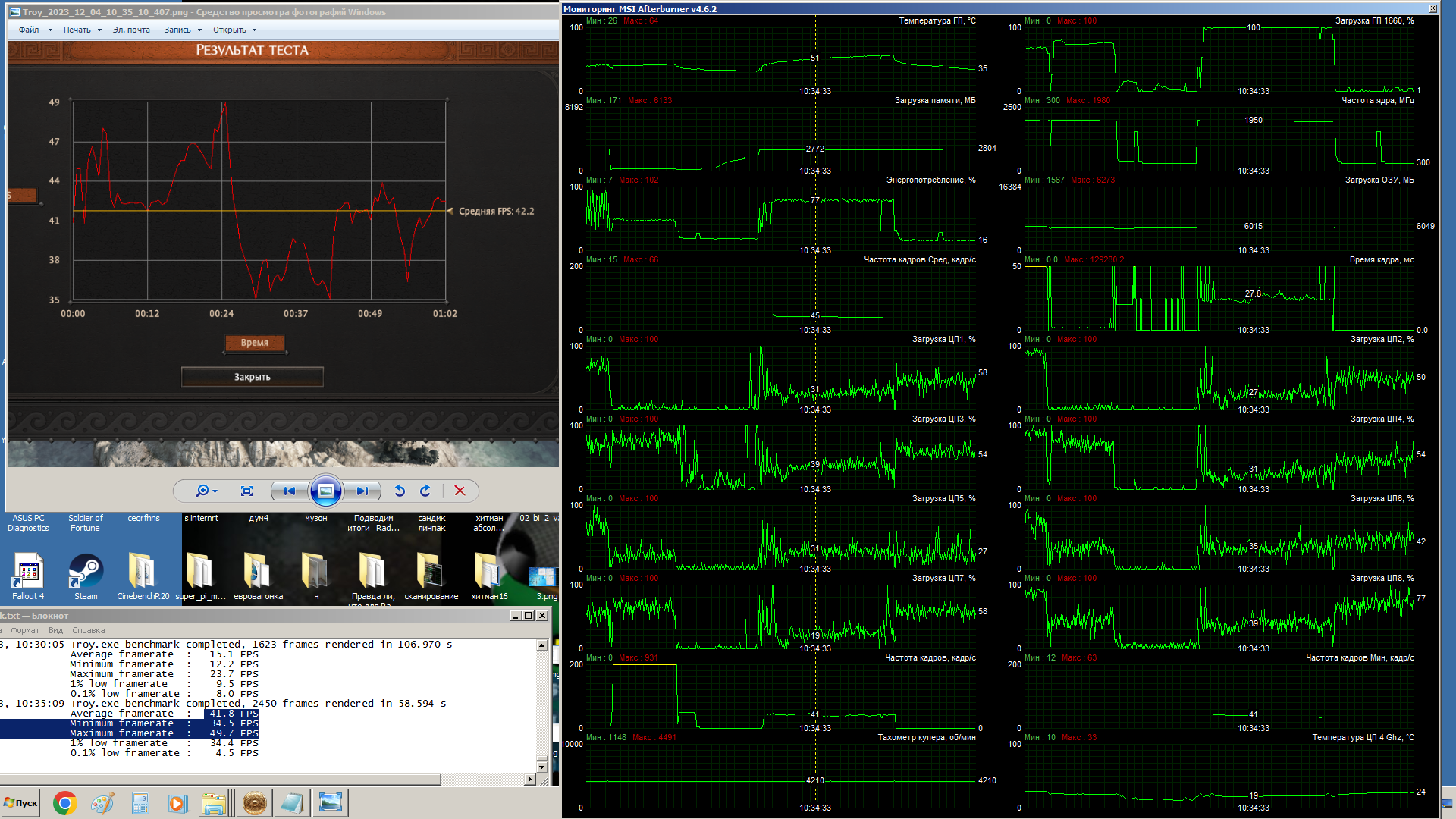Open Формат menu in Notepad
This screenshot has width=1456, height=819.
click(x=25, y=630)
